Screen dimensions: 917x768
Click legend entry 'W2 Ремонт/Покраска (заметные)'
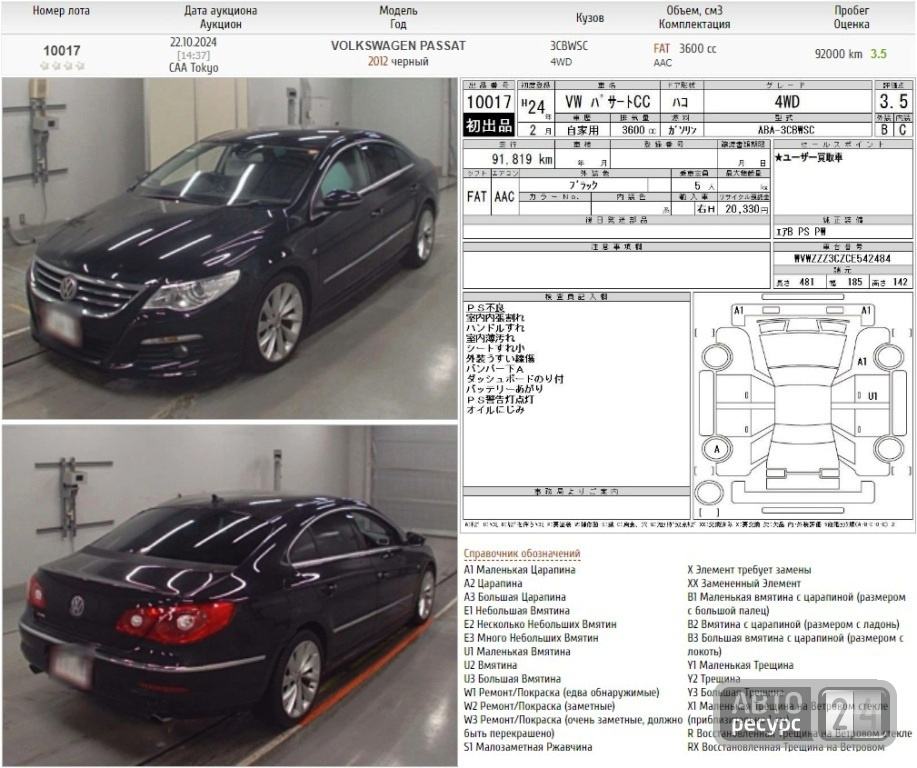click(539, 707)
